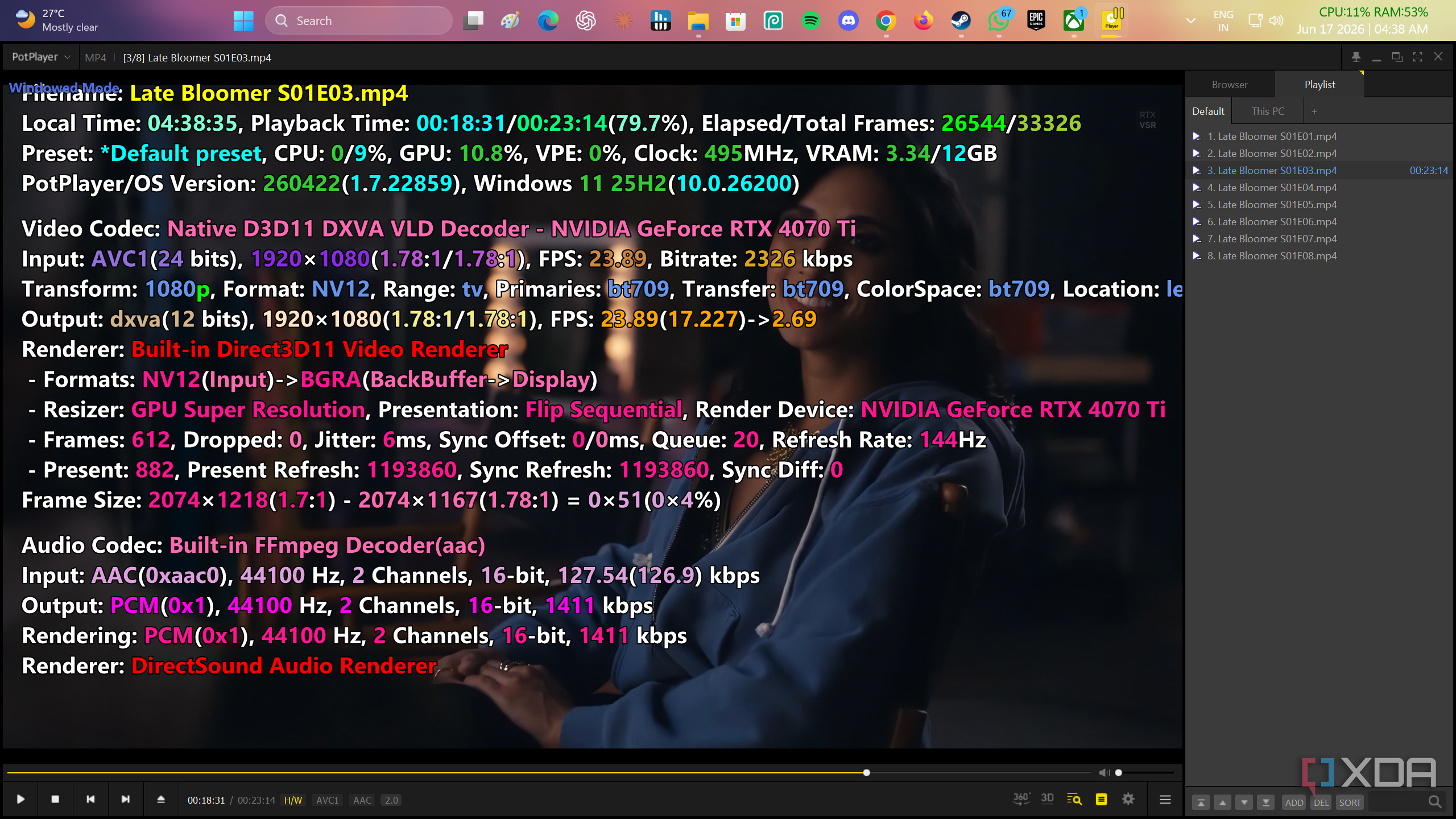Open the PotPlayer dropdown menu

[x=41, y=57]
